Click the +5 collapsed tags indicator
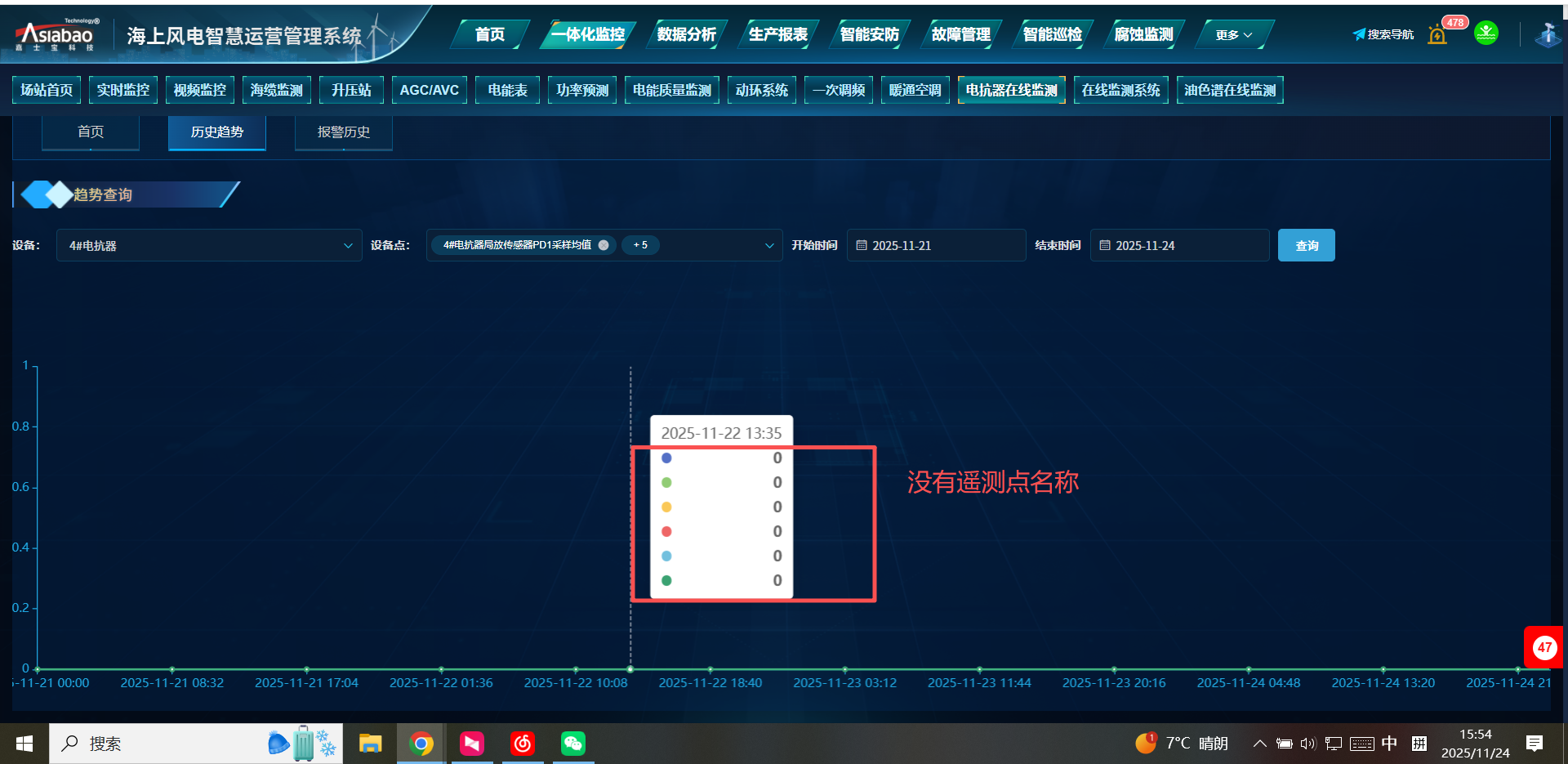Screen dimensions: 1568x764 [x=640, y=245]
